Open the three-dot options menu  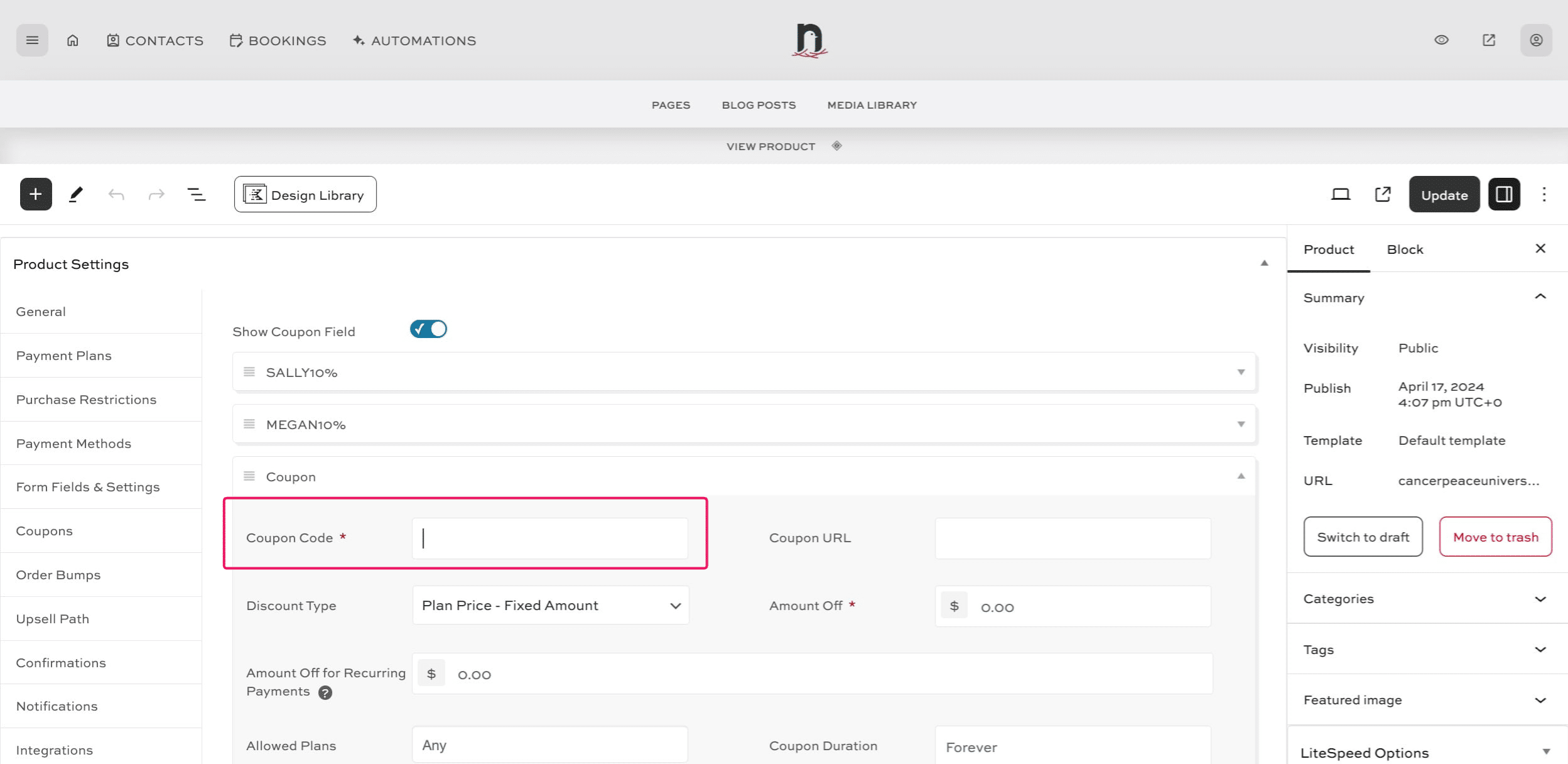(1544, 194)
